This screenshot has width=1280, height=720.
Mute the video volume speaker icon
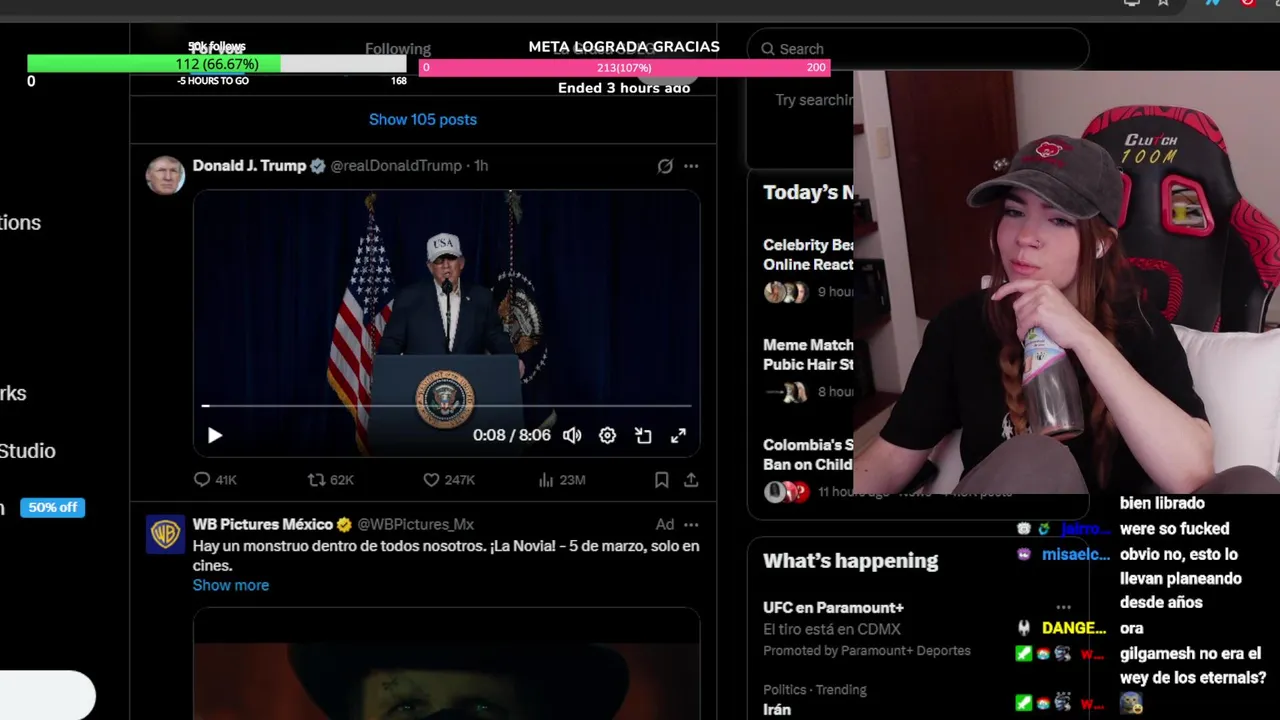572,435
